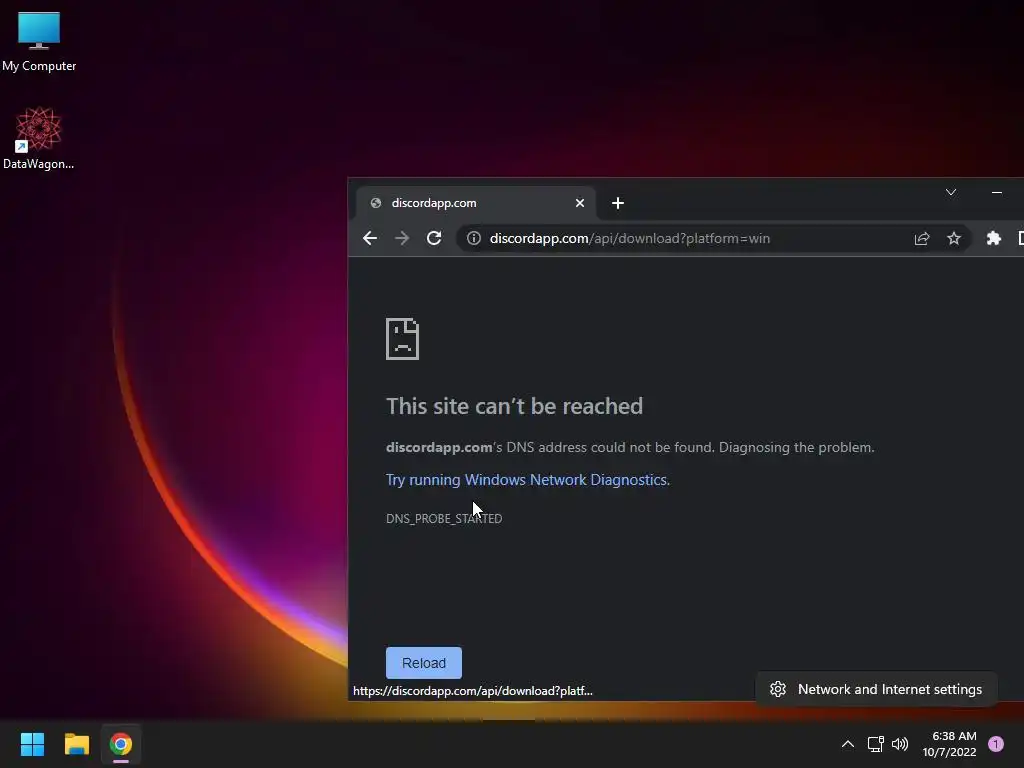This screenshot has width=1024, height=768.
Task: Open clock and date 6:38 AM
Action: tap(950, 744)
